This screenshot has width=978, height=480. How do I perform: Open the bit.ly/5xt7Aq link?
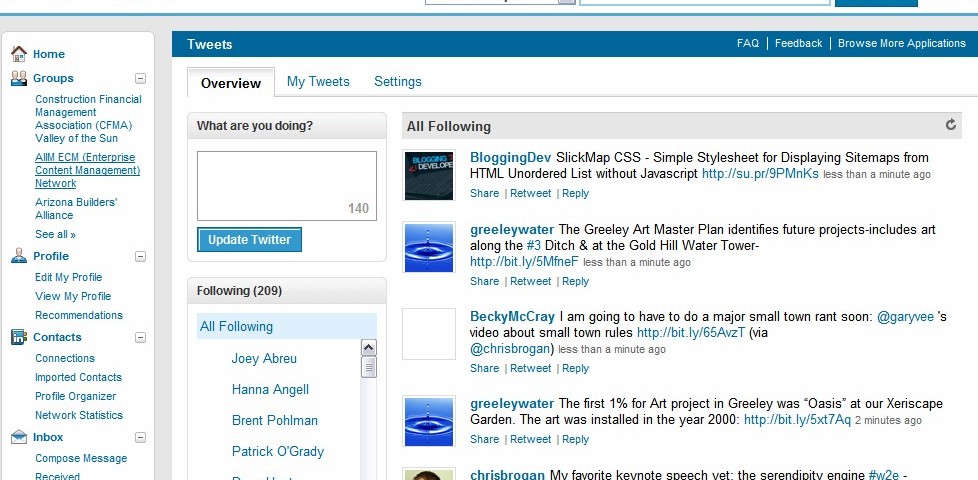click(797, 420)
